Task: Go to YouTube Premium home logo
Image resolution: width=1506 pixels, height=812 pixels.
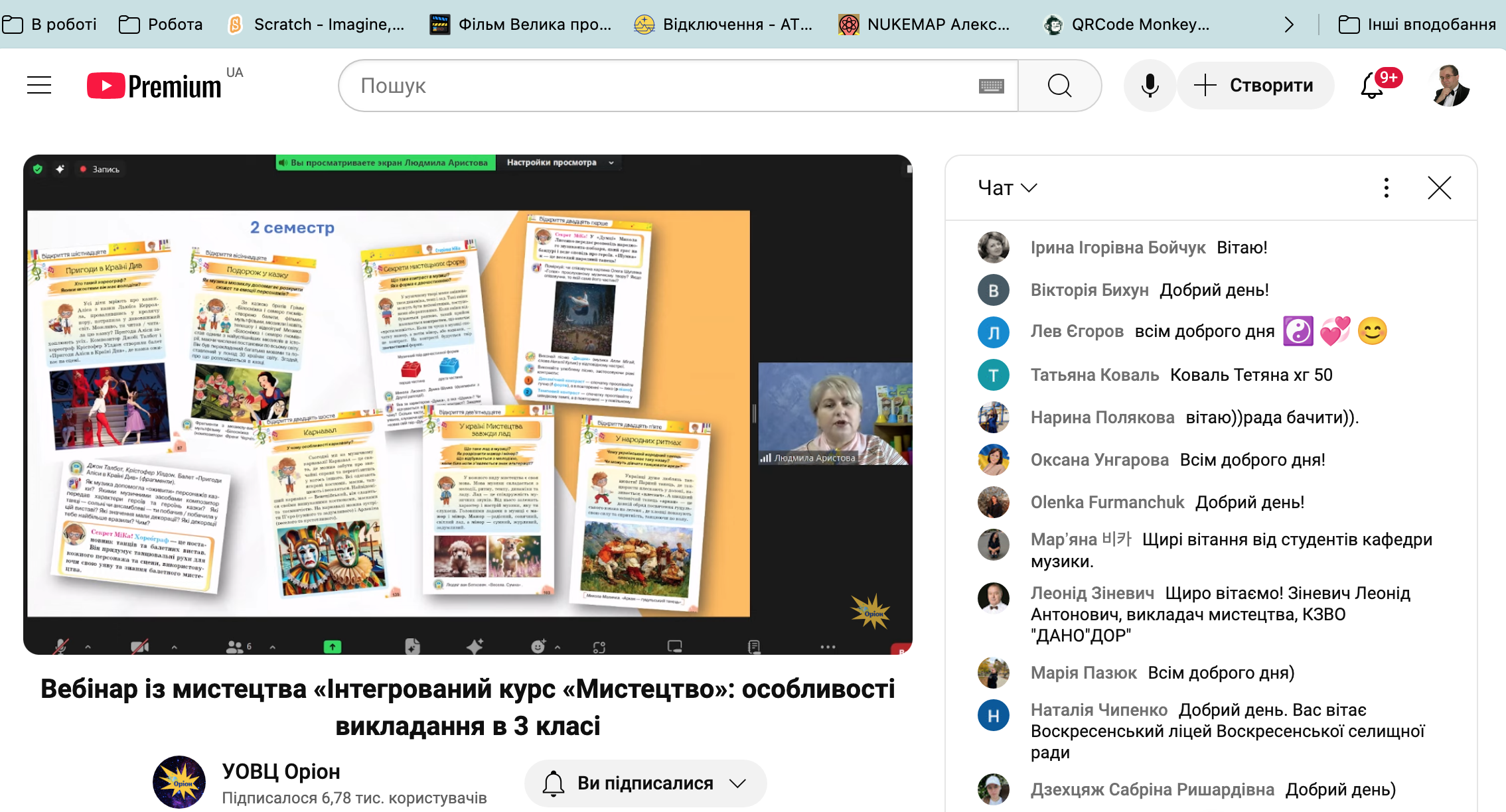Action: [154, 86]
